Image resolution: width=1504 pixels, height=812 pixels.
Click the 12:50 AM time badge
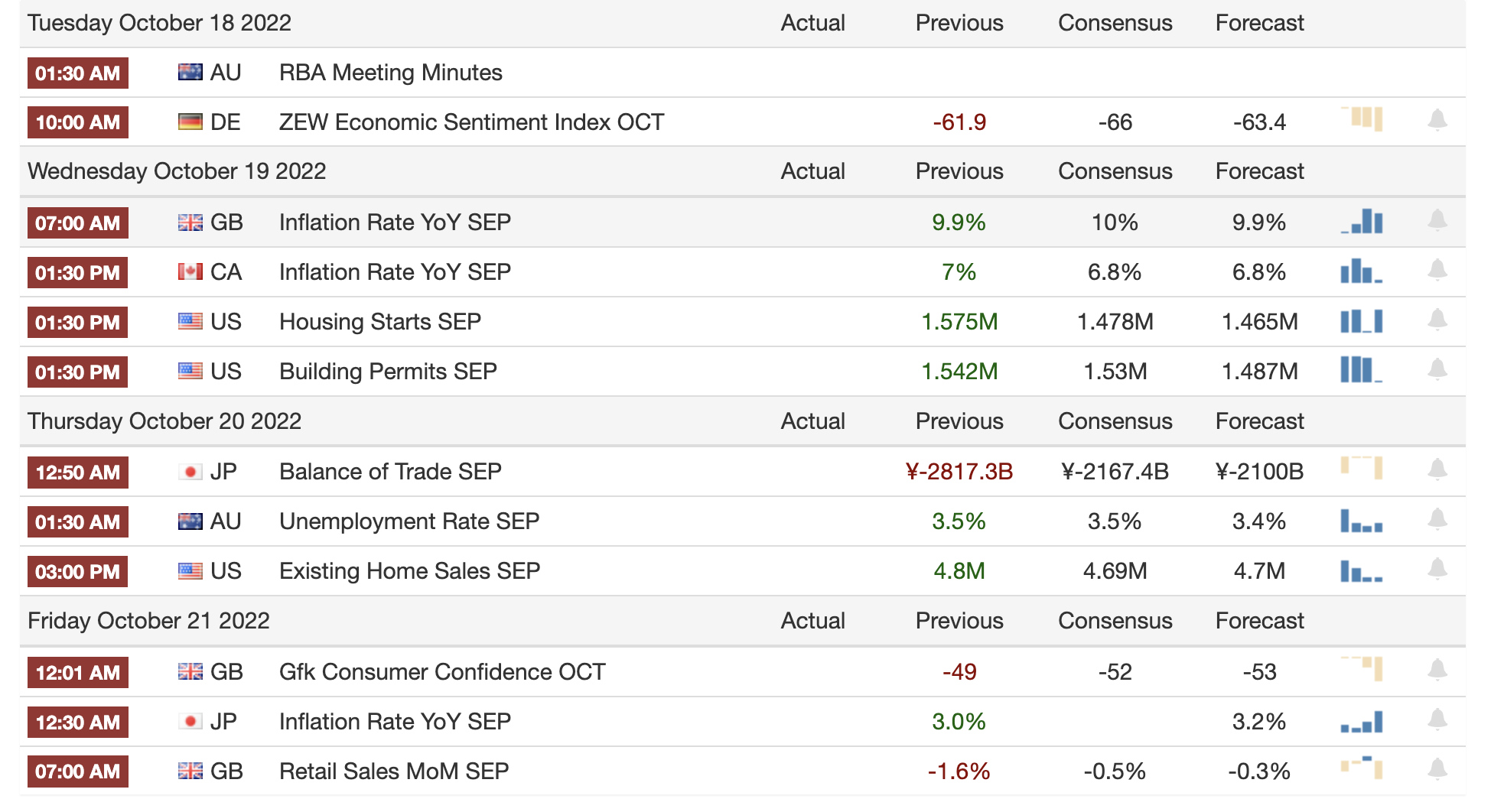77,473
